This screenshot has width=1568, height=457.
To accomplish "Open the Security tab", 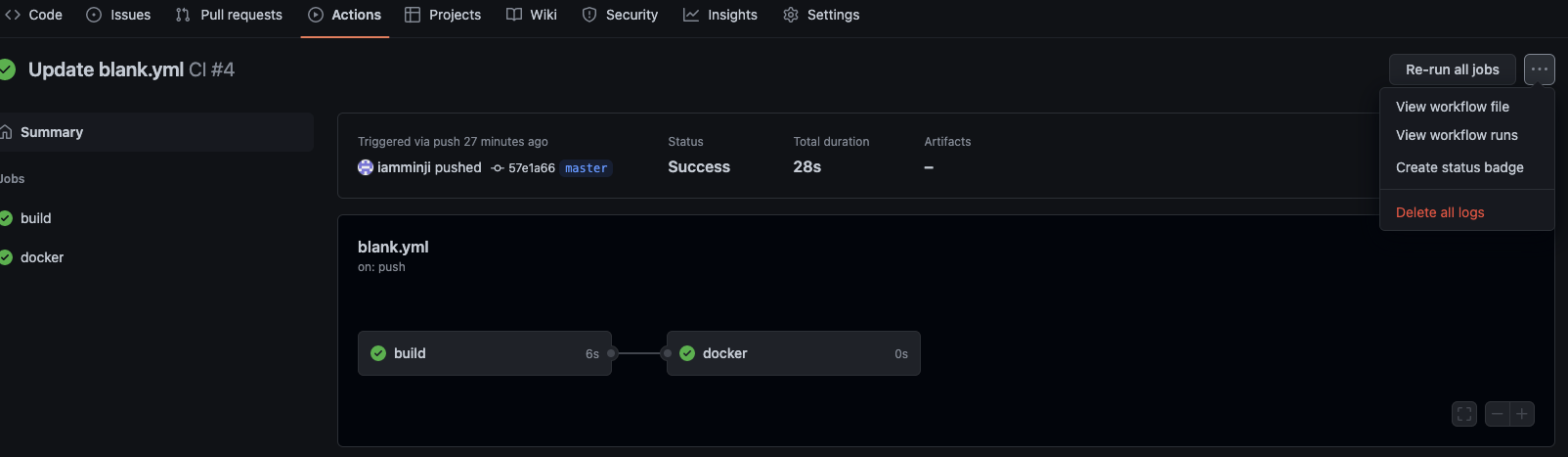I will click(x=620, y=15).
